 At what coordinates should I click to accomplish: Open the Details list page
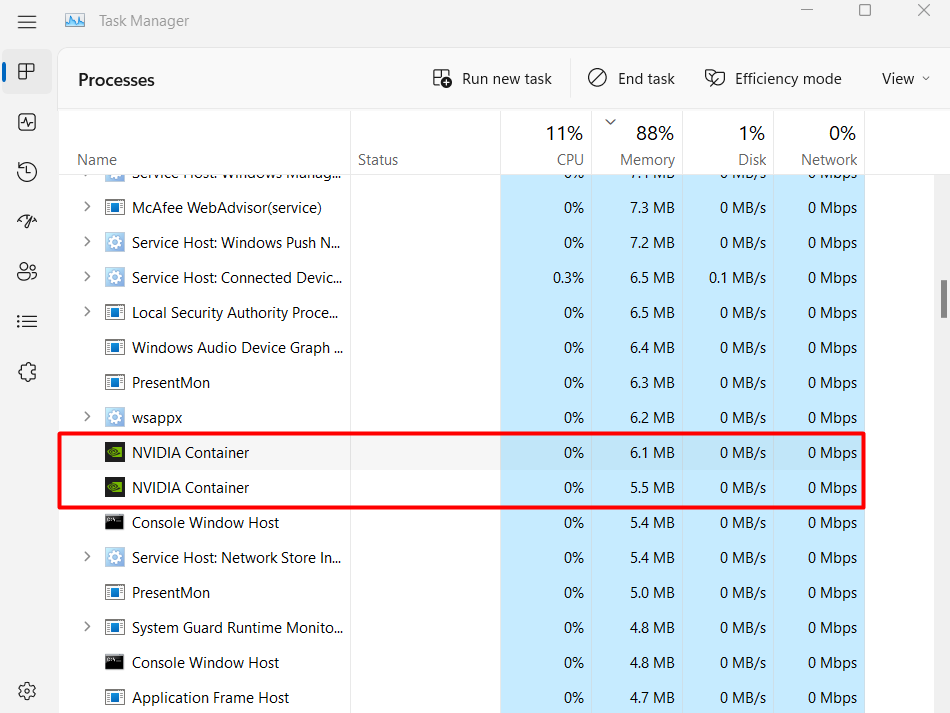pyautogui.click(x=27, y=321)
